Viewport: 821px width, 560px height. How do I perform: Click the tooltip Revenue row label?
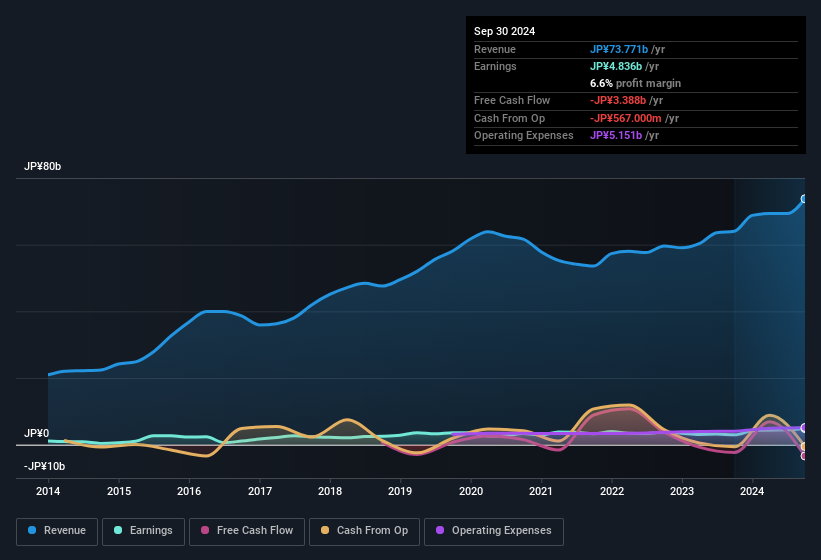click(495, 49)
